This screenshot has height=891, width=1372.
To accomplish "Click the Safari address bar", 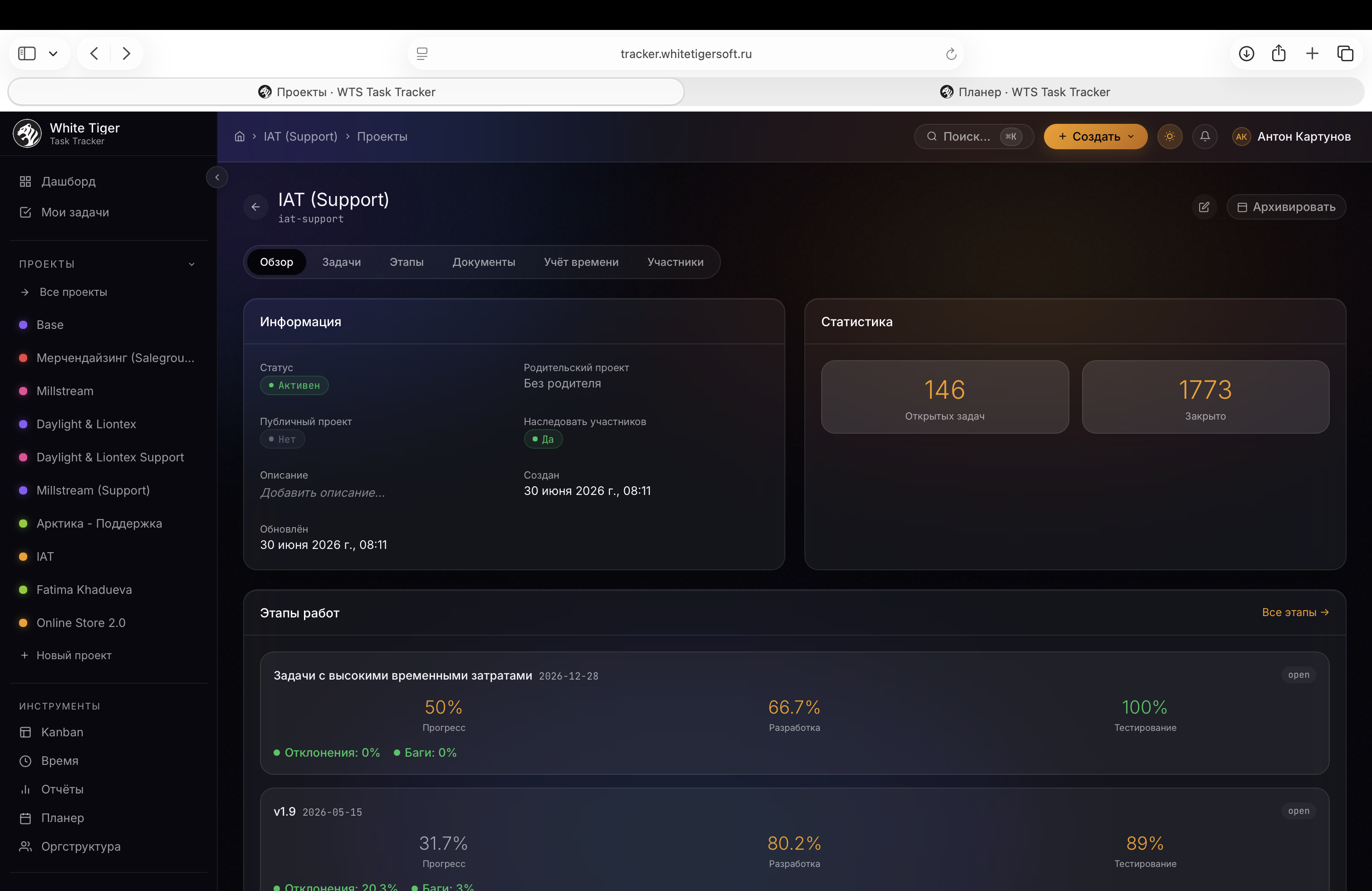I will coord(686,54).
